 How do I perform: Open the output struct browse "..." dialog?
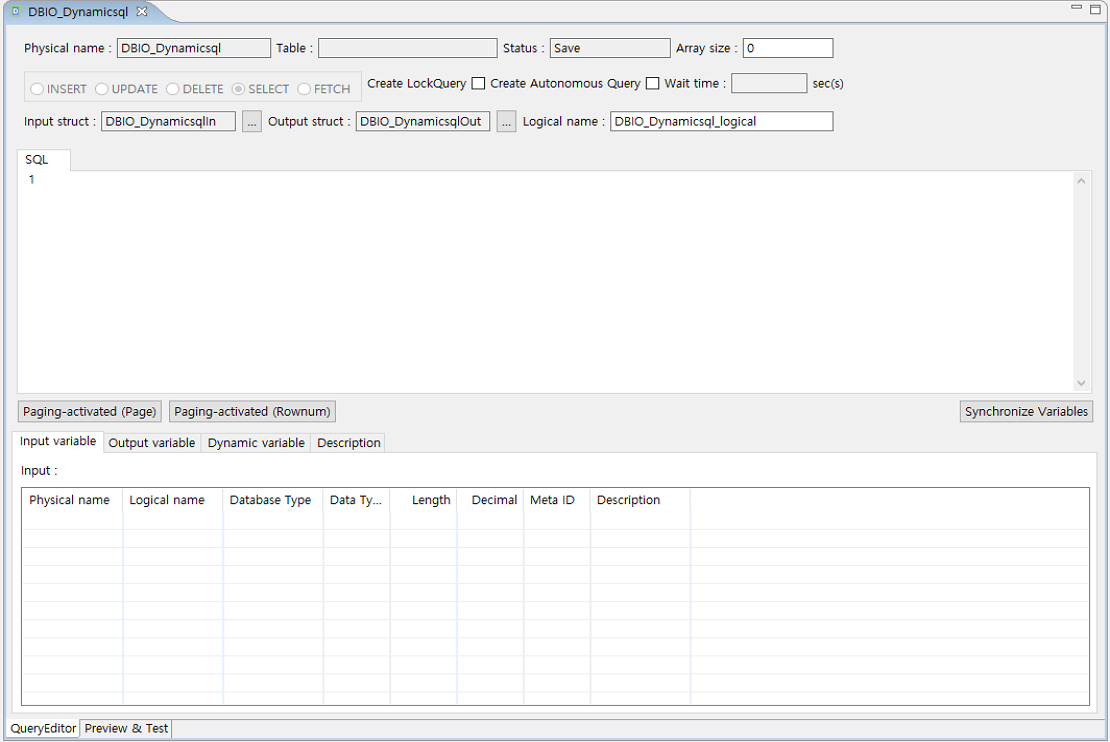(506, 121)
